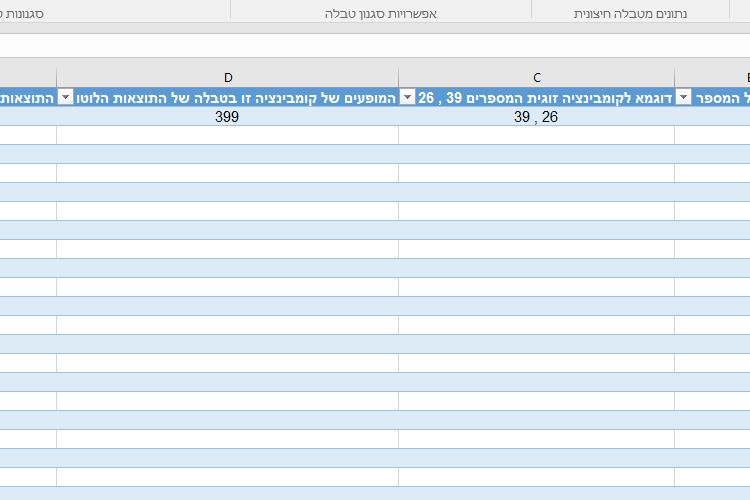
Task: Select the row 2 cell right of "39 , 26"
Action: tap(712, 116)
